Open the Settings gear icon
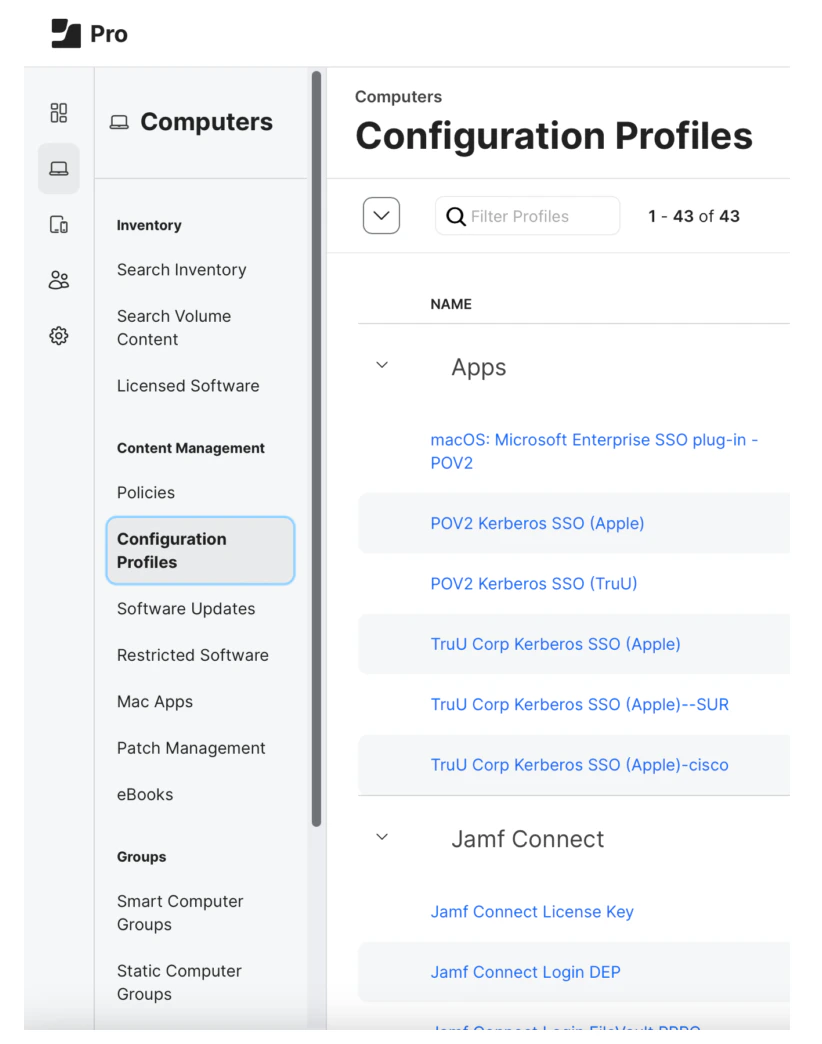This screenshot has width=822, height=1044. tap(59, 336)
